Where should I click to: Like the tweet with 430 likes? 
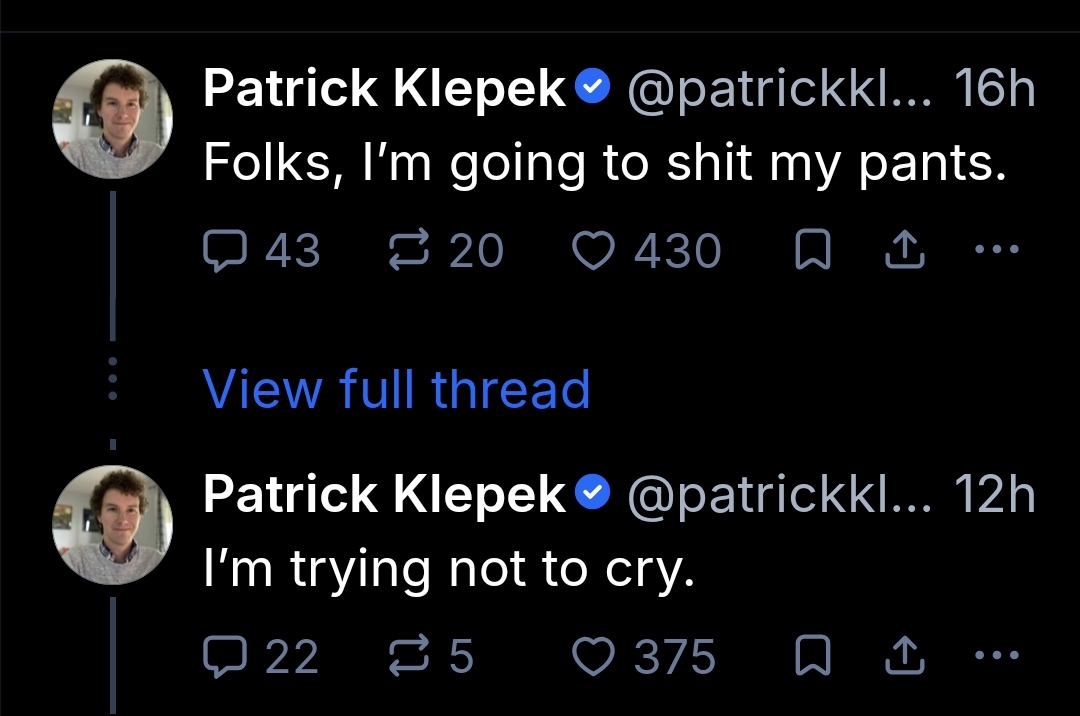pyautogui.click(x=592, y=250)
